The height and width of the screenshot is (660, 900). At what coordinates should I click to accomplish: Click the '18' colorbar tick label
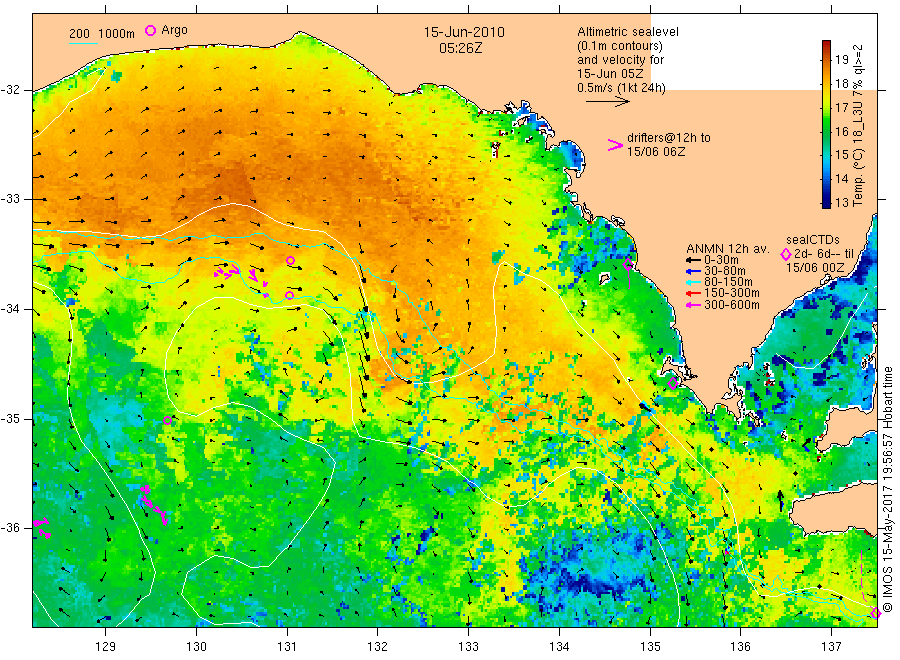click(841, 84)
